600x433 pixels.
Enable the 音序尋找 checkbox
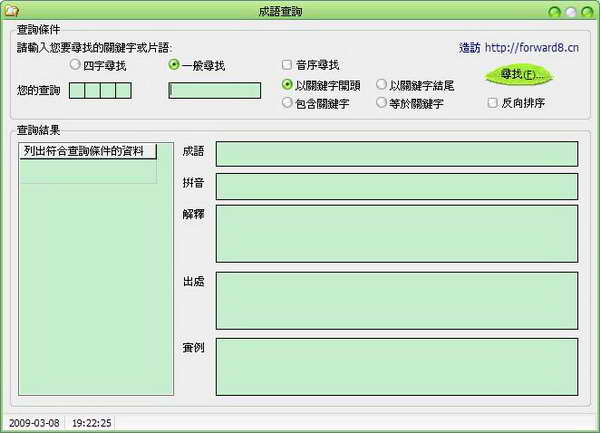[288, 65]
